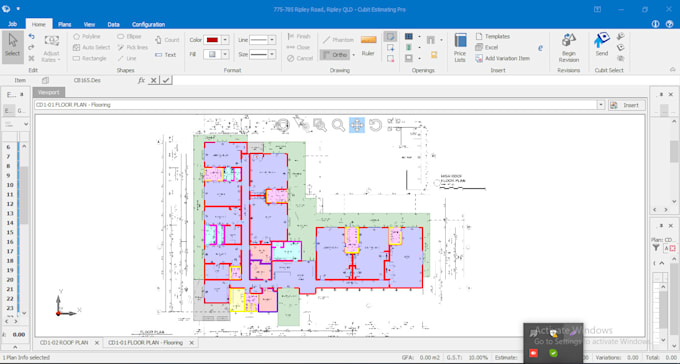Choose the Count tool

click(167, 40)
